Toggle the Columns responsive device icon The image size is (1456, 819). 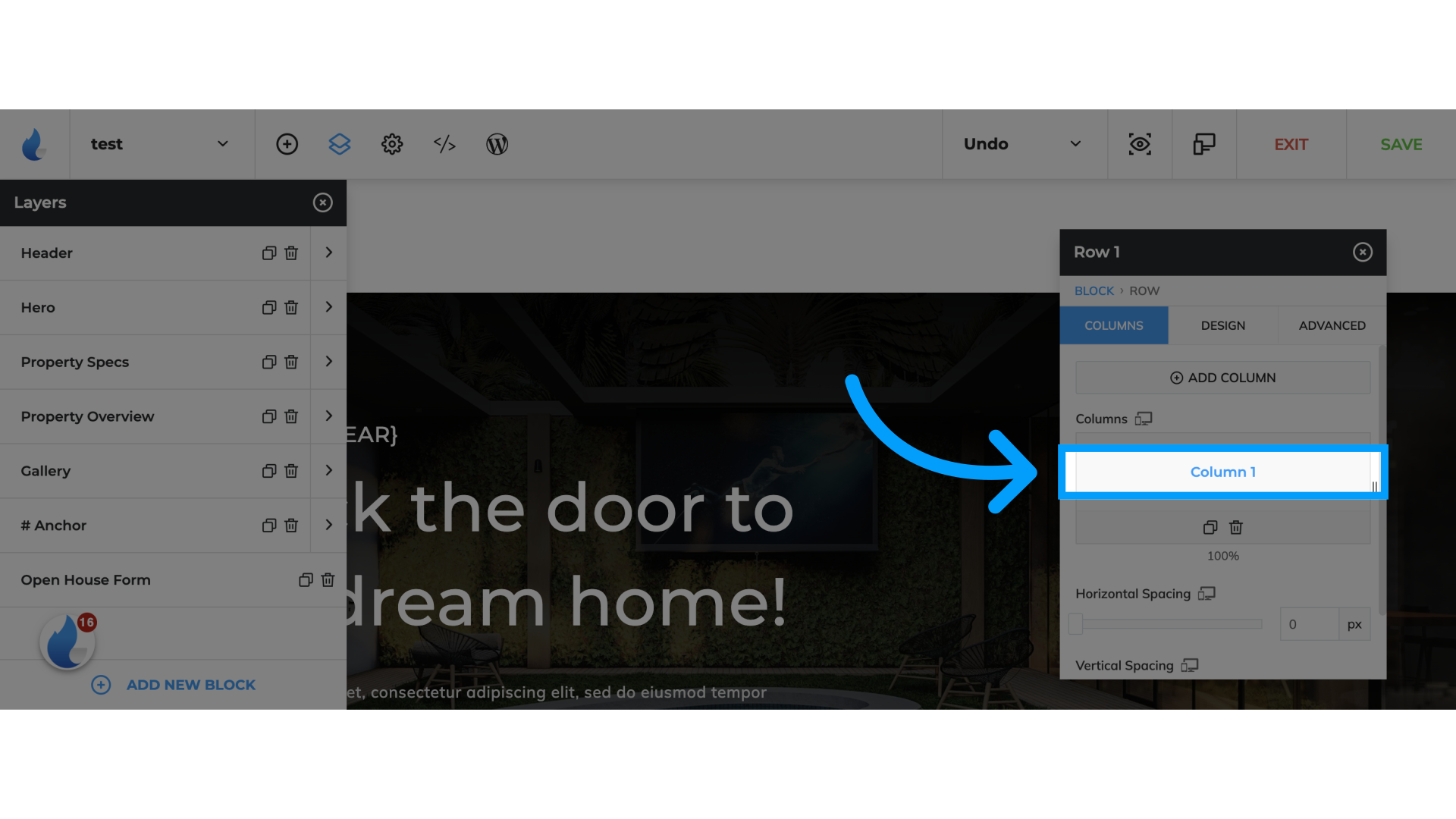point(1144,418)
